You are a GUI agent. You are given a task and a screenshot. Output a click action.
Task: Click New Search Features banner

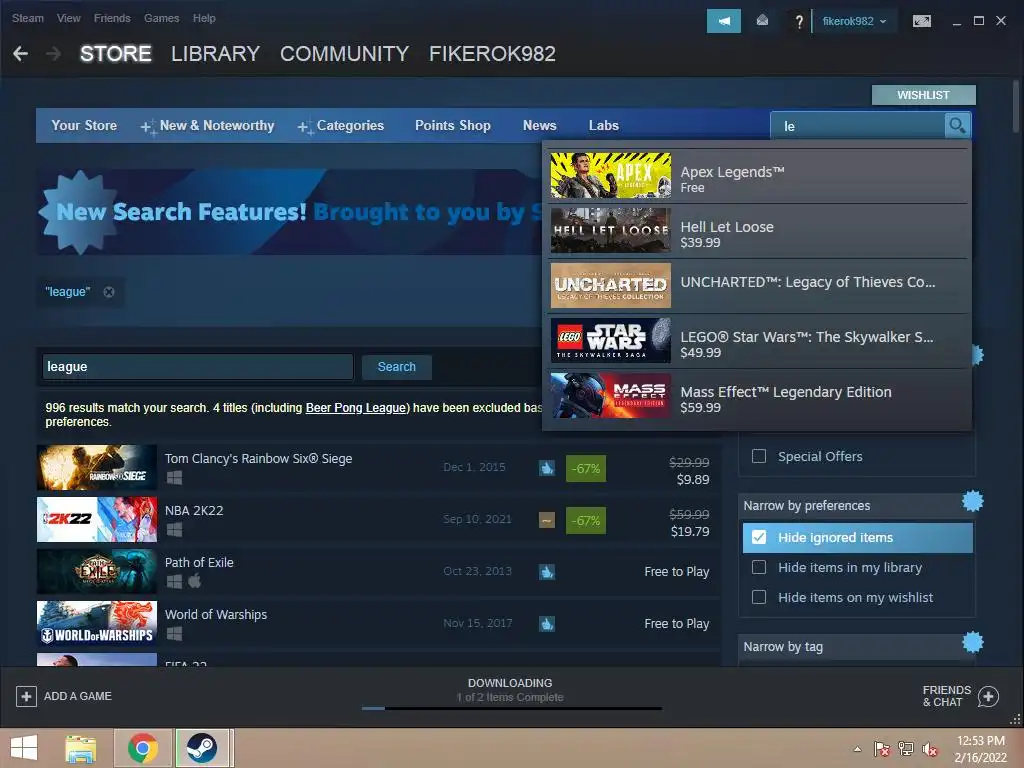point(291,212)
